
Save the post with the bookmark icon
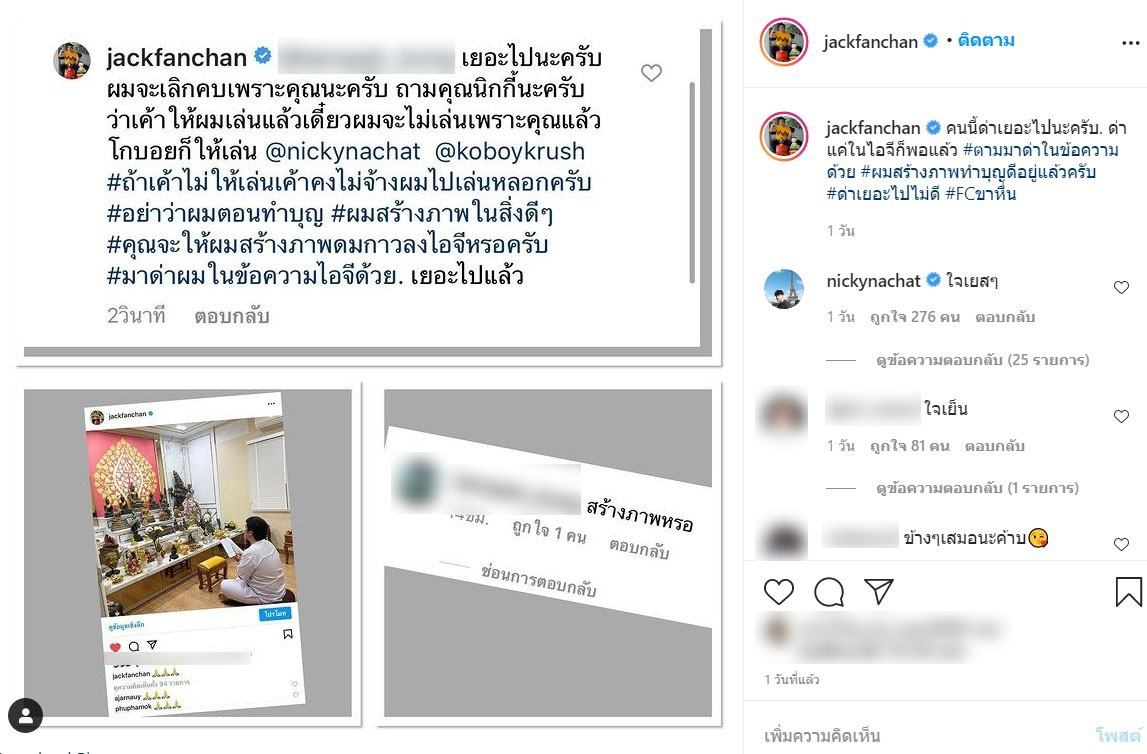1128,592
